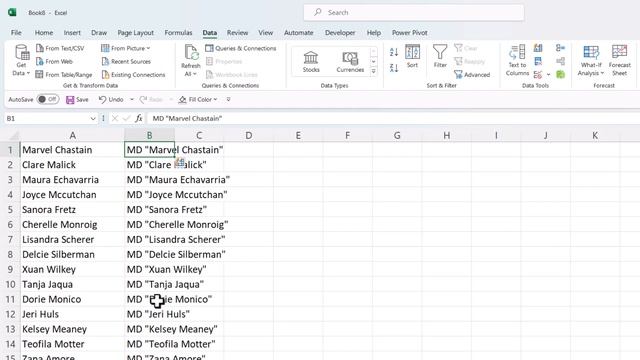Sort Z to A descending

pos(394,68)
